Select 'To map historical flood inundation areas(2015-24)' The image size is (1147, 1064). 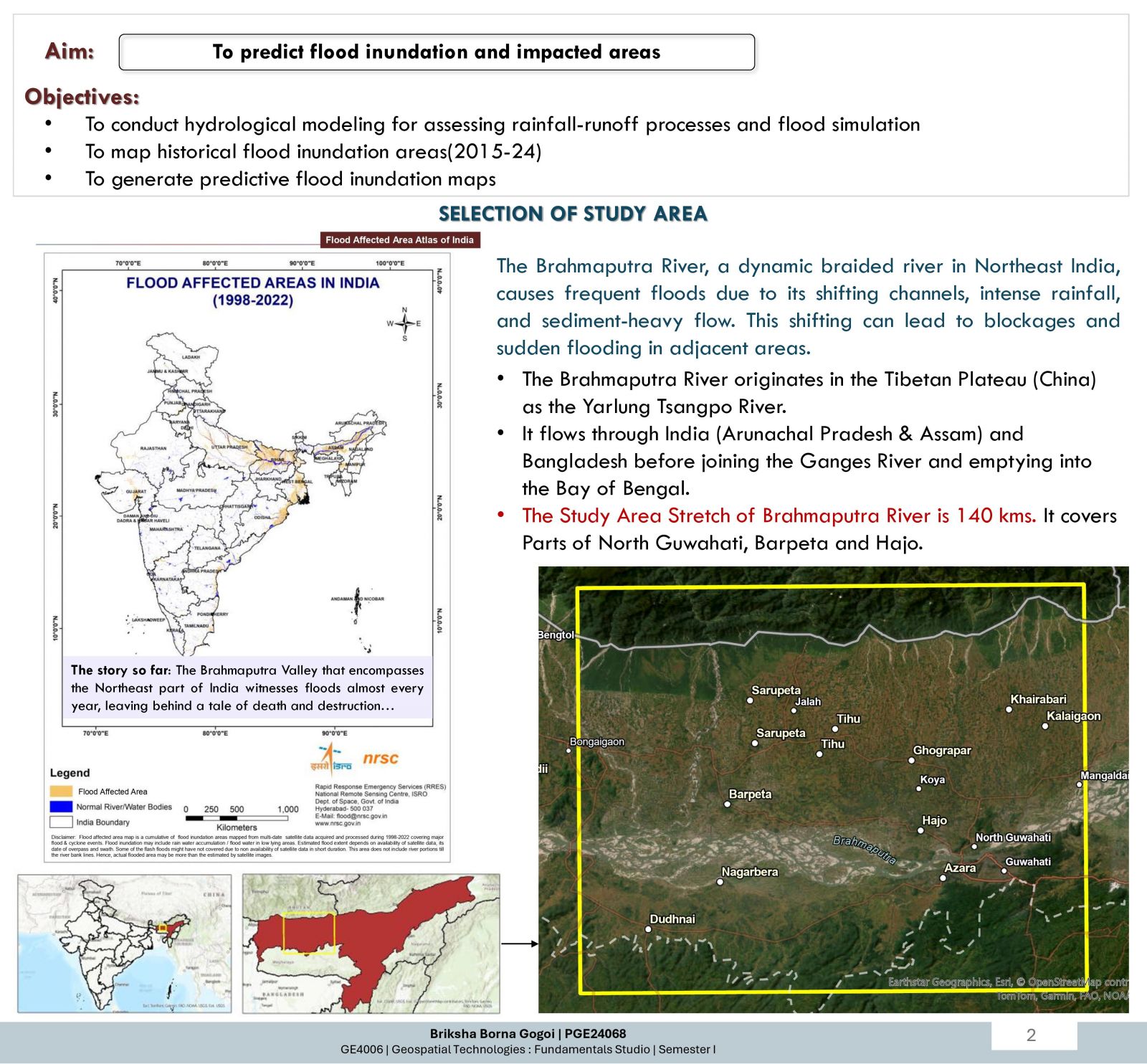point(313,151)
